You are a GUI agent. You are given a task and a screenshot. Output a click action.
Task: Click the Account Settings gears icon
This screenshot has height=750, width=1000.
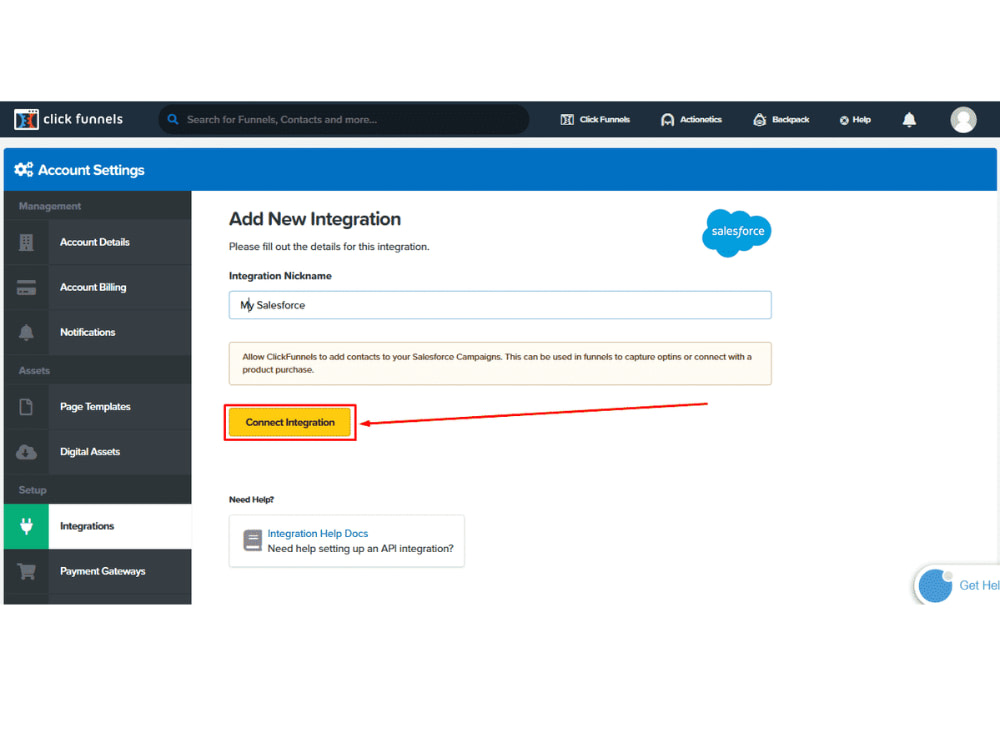pos(24,170)
